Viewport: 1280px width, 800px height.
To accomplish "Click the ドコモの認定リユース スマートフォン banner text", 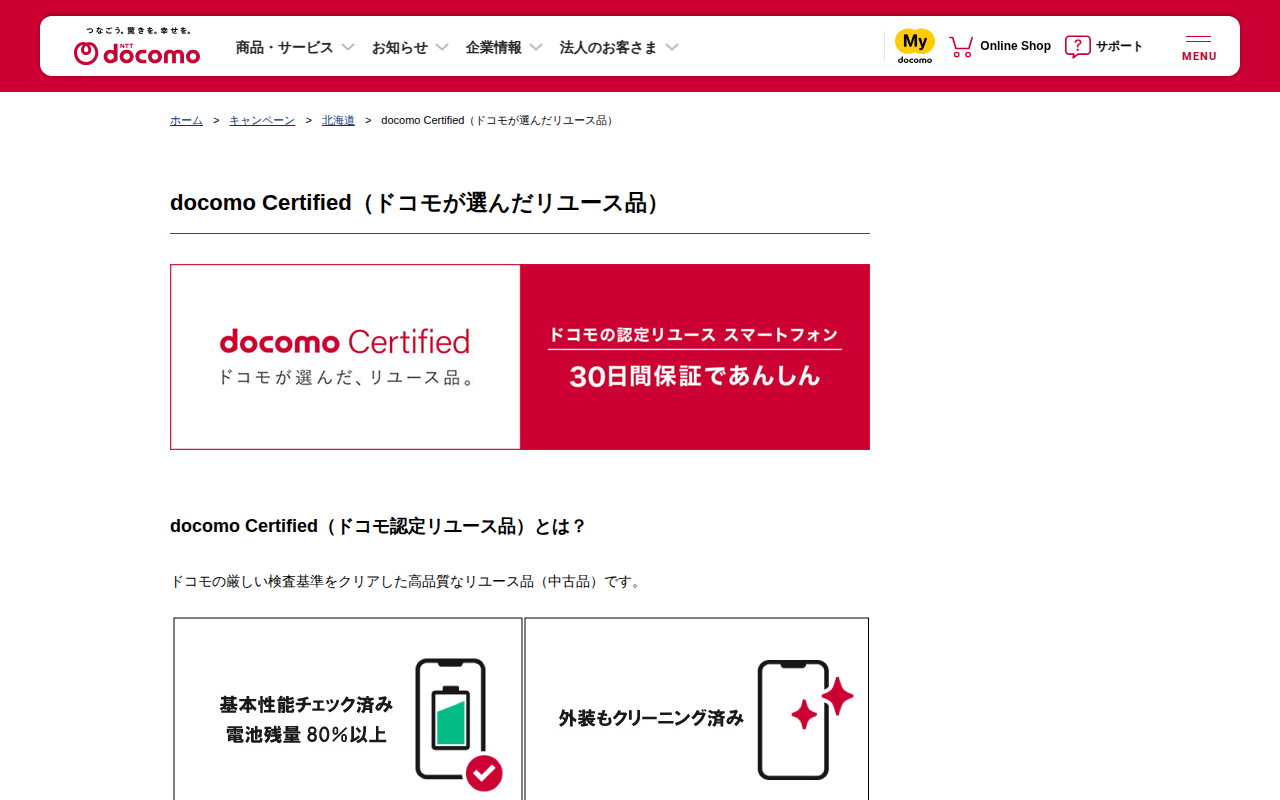I will tap(695, 335).
